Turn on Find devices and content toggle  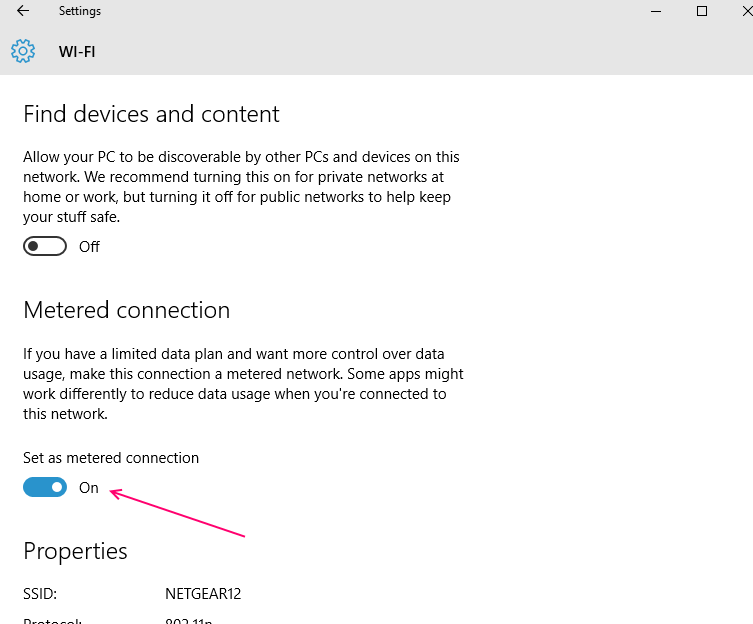(x=45, y=246)
